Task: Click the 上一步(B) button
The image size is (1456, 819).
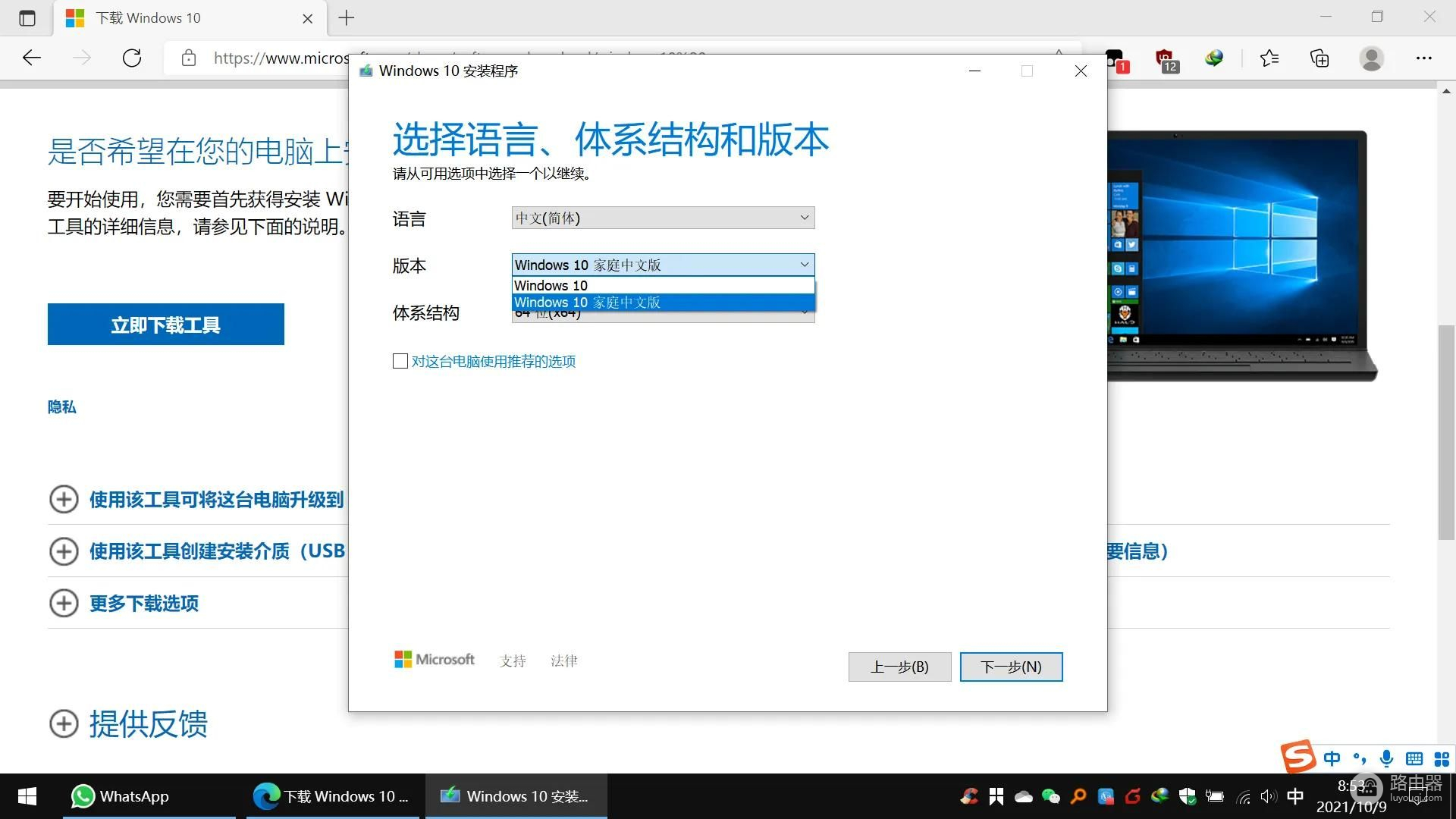Action: [x=899, y=667]
